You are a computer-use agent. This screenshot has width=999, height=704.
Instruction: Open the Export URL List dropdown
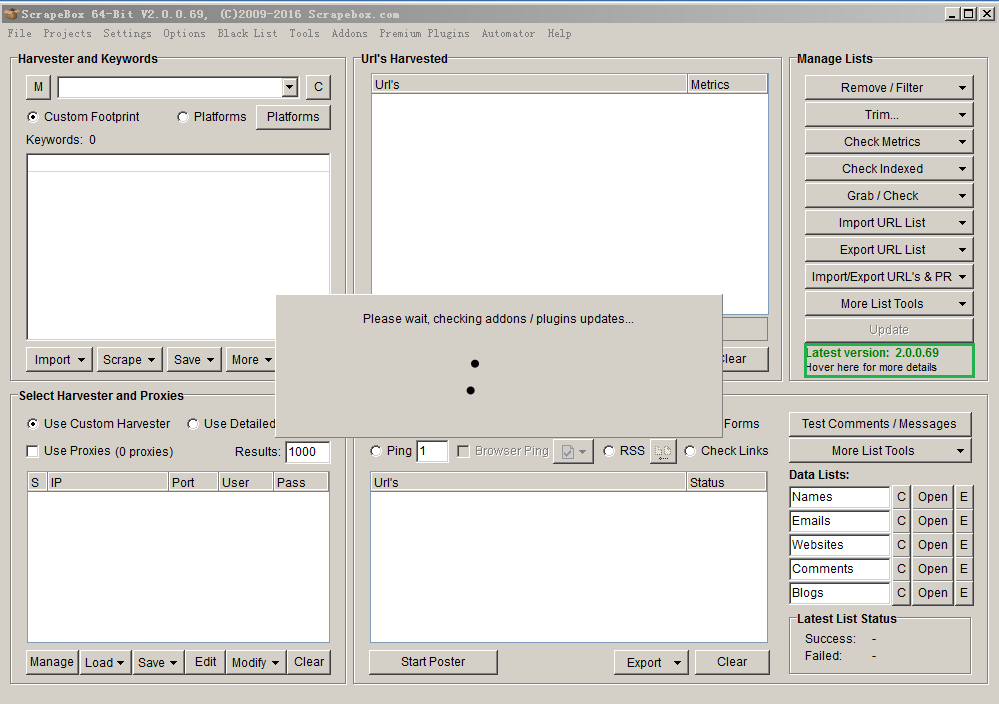tap(889, 250)
